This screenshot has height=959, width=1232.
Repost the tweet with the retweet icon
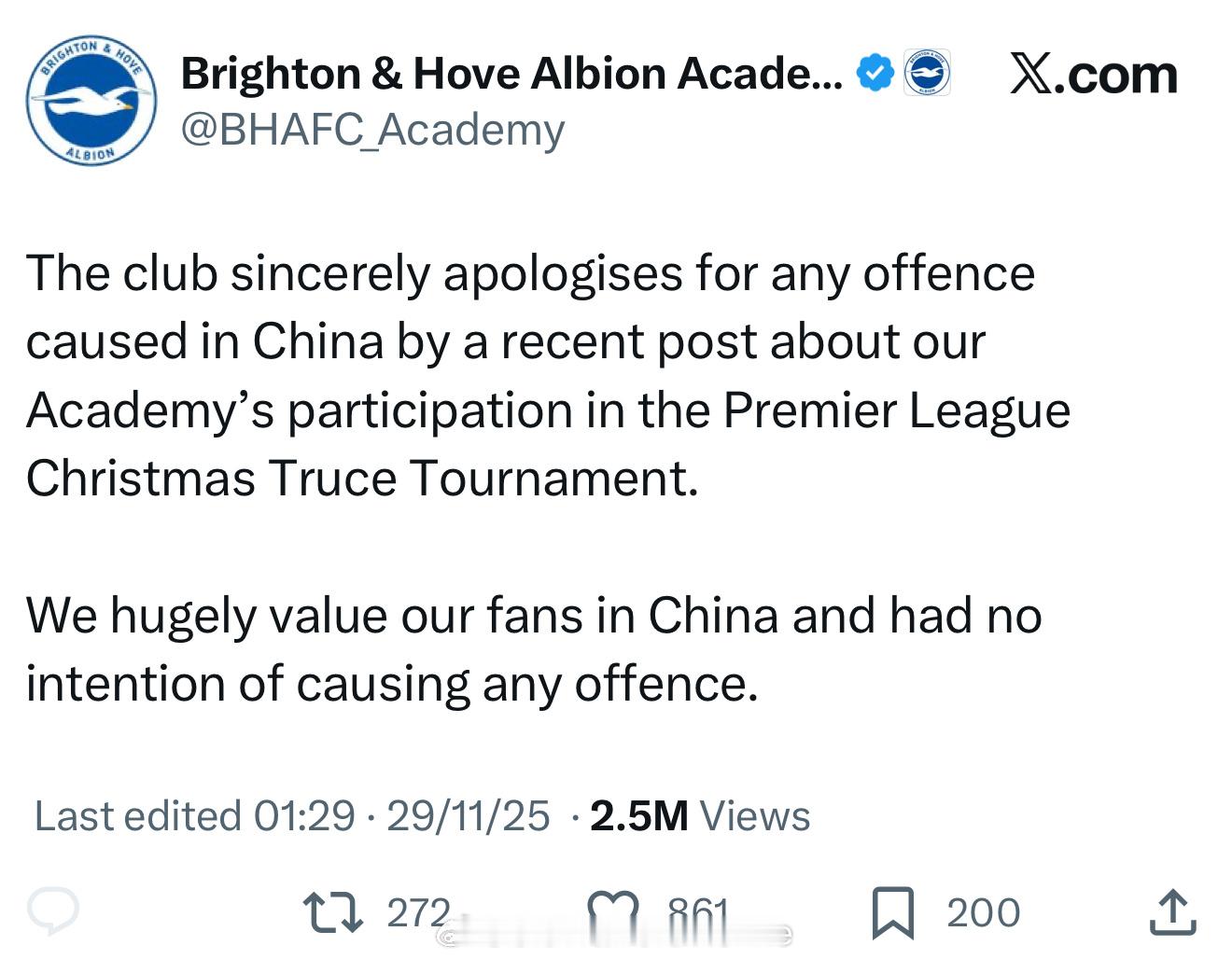click(333, 912)
